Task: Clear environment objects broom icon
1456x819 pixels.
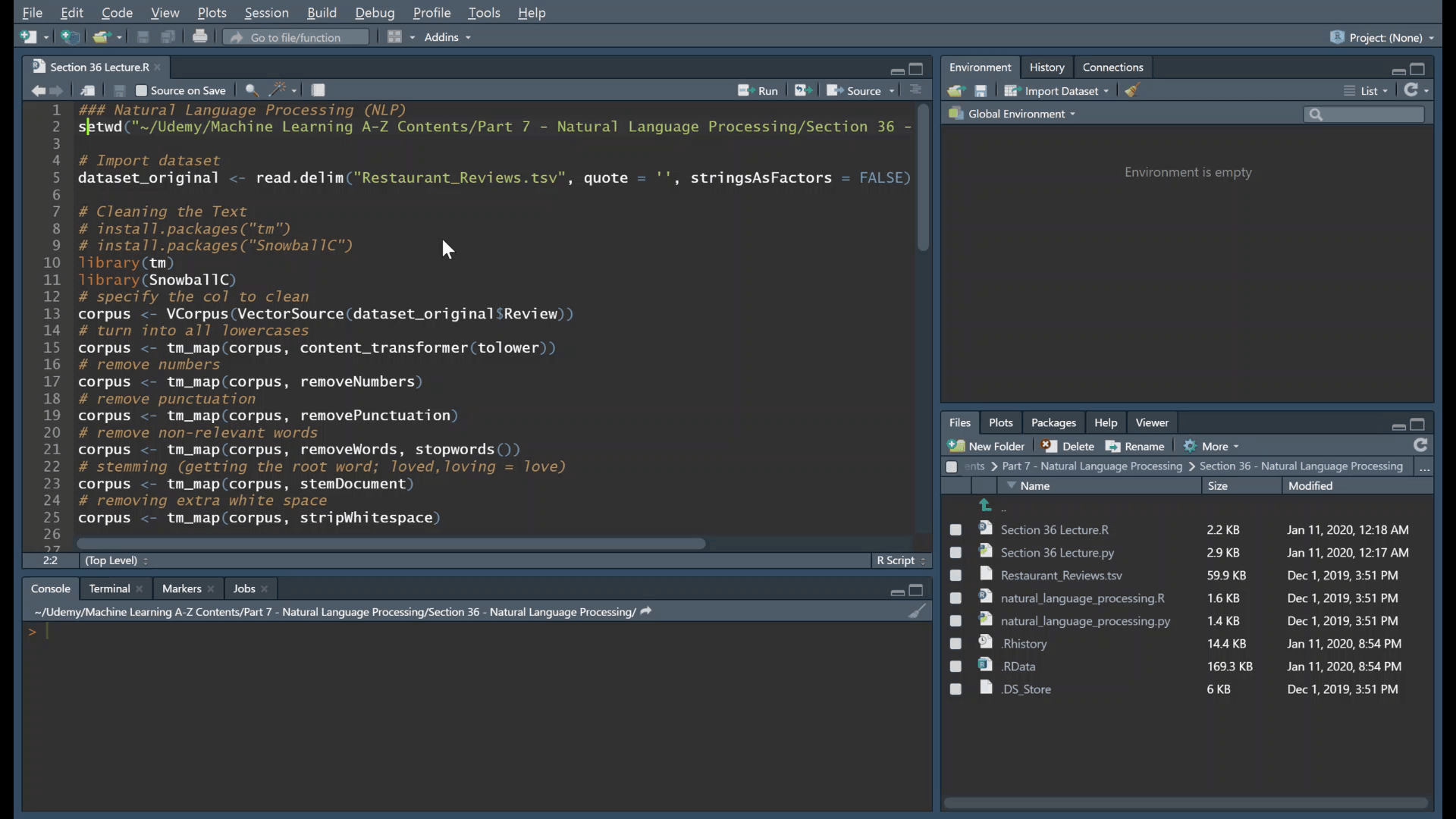Action: tap(1131, 90)
